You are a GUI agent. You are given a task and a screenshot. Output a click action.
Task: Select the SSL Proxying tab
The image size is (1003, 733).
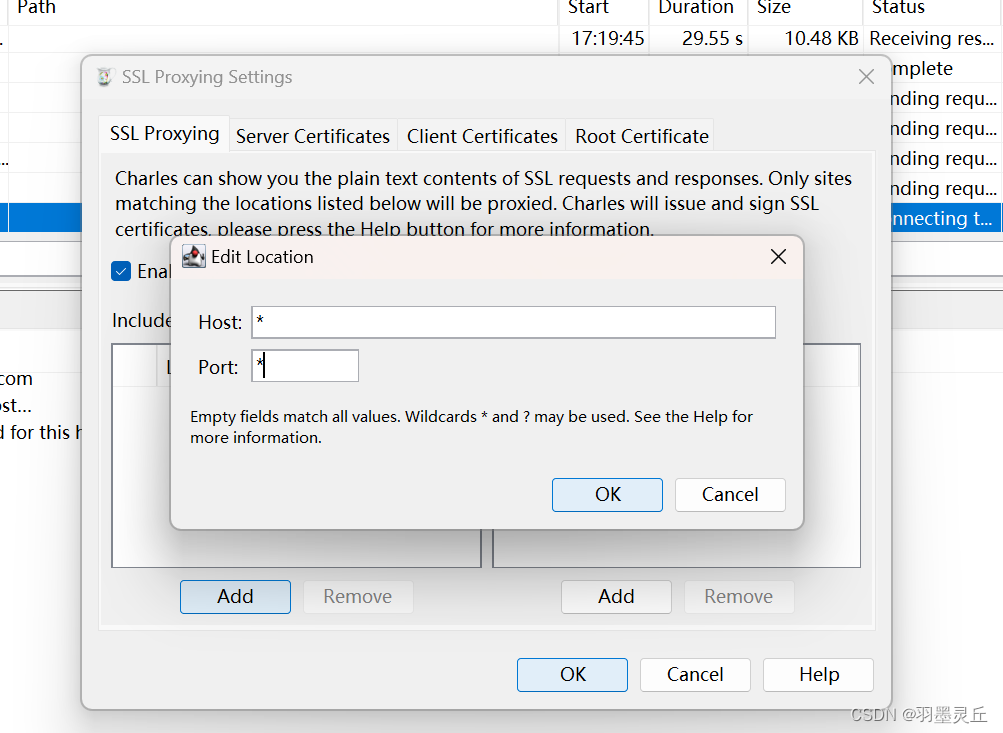pyautogui.click(x=164, y=133)
